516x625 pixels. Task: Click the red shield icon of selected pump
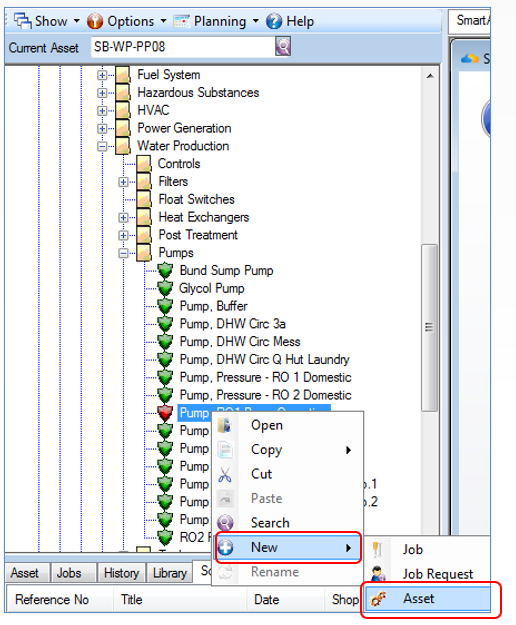click(165, 413)
